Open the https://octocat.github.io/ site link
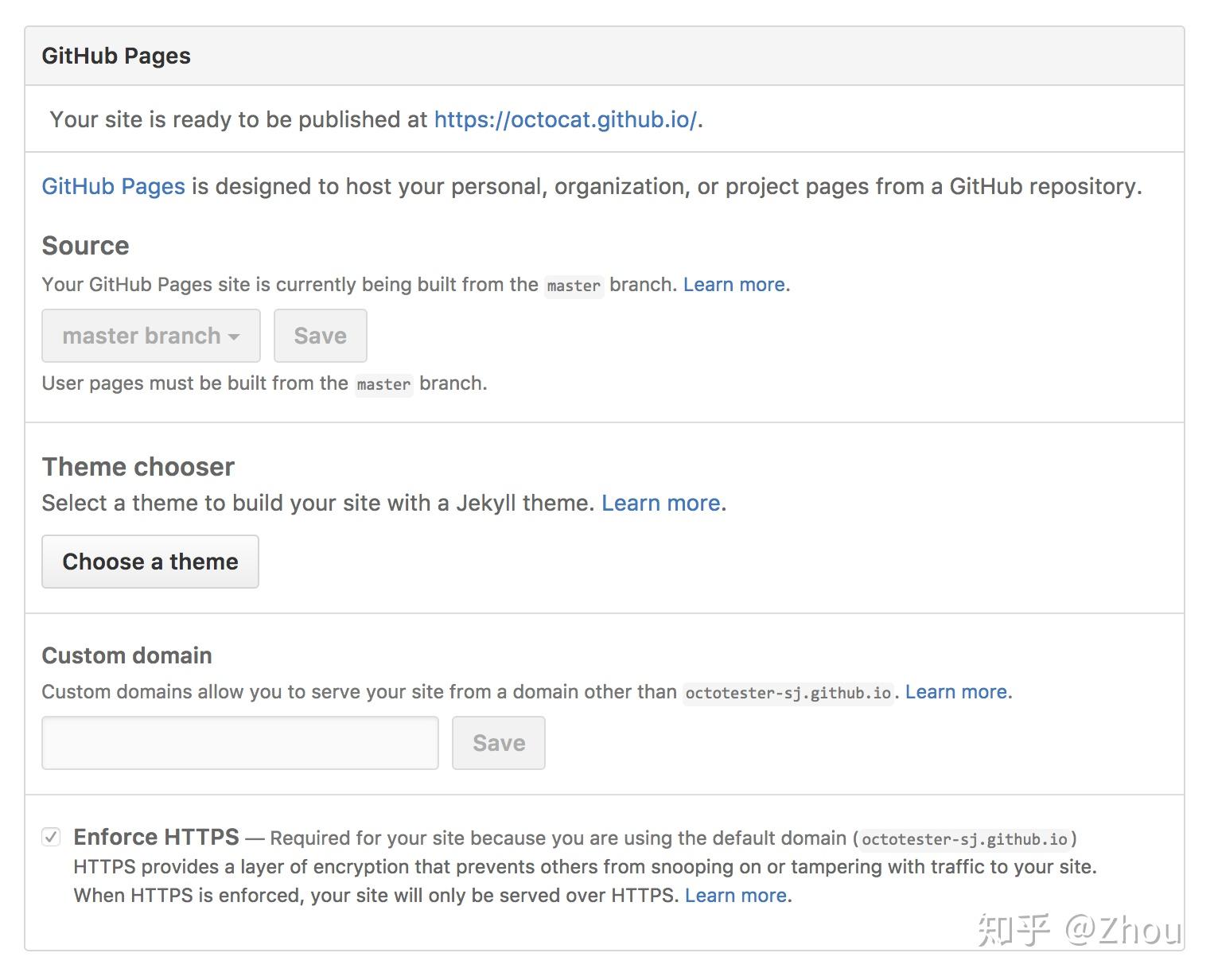The image size is (1214, 980). [x=566, y=119]
